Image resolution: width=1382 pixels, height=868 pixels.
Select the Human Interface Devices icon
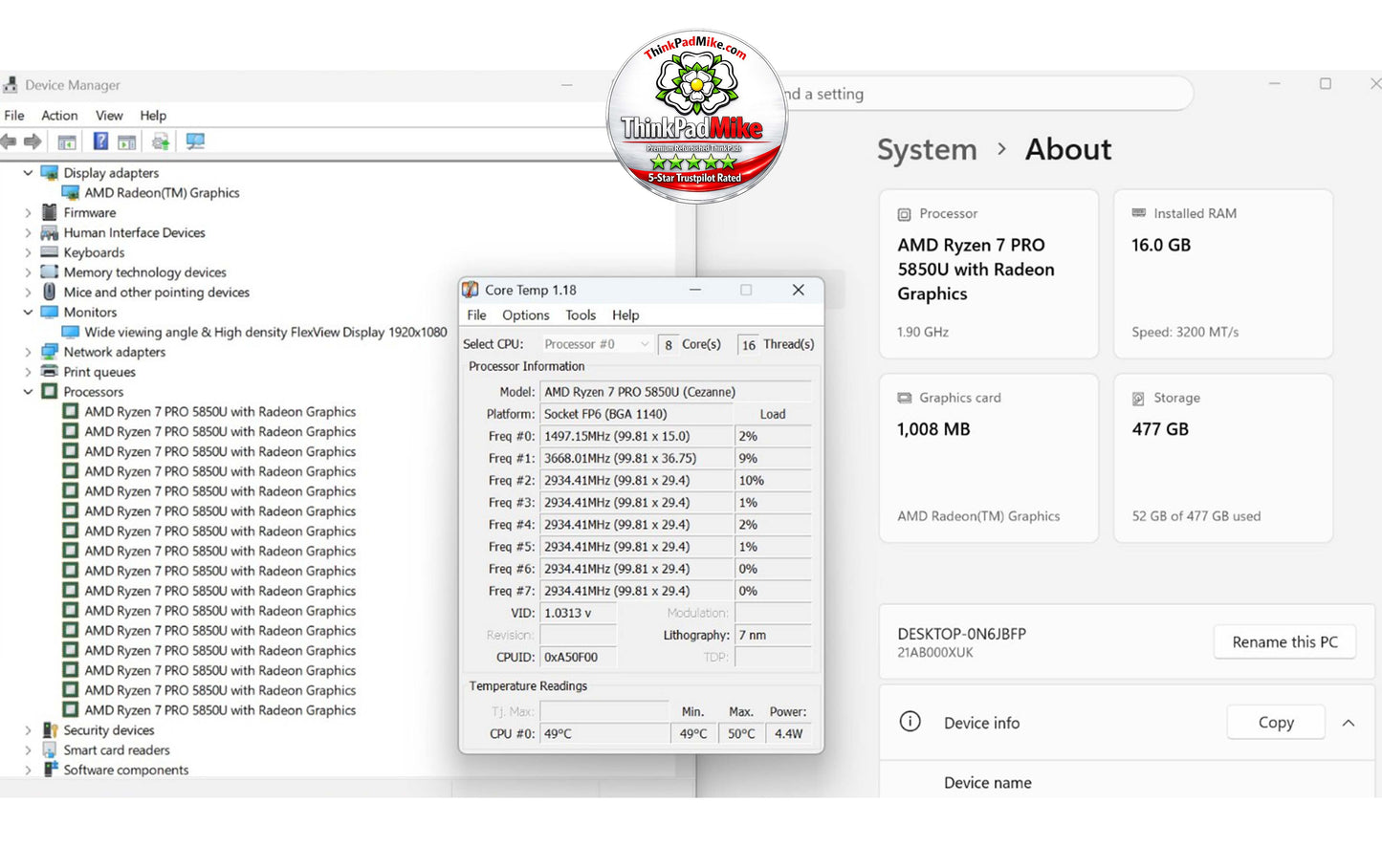(50, 233)
